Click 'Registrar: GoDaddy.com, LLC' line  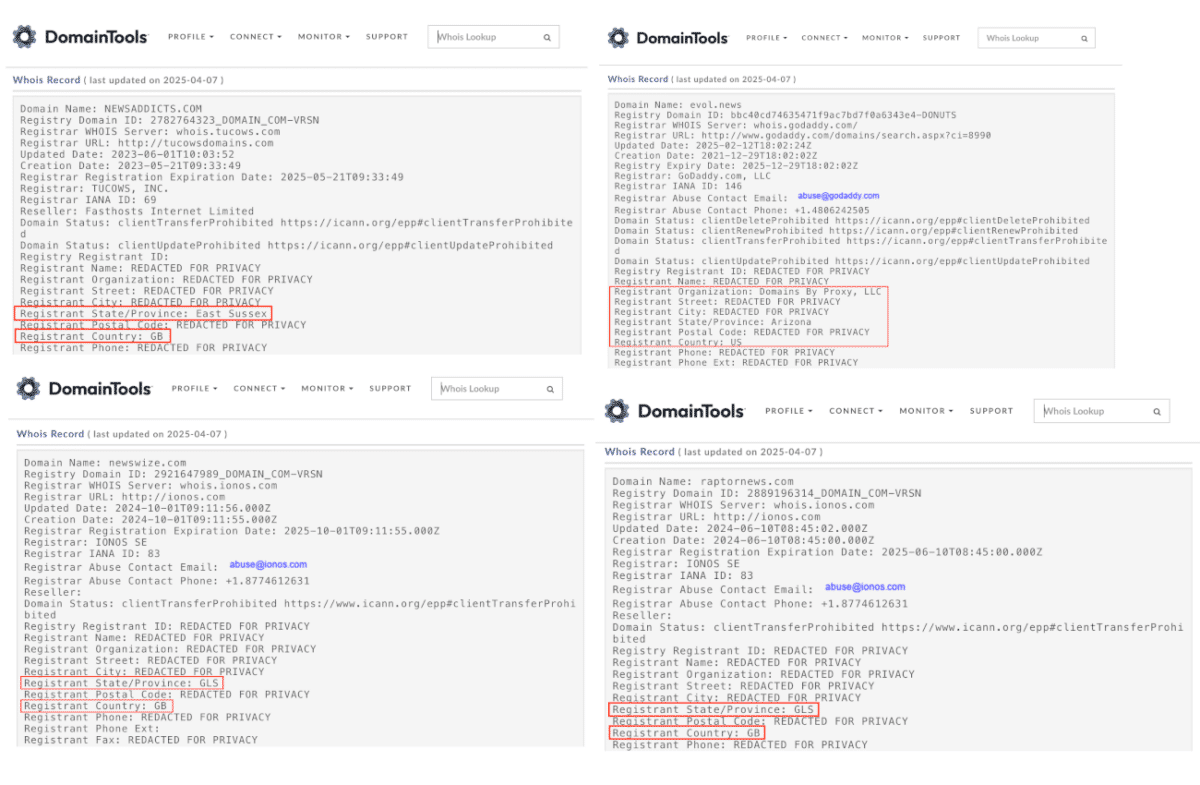(x=690, y=176)
